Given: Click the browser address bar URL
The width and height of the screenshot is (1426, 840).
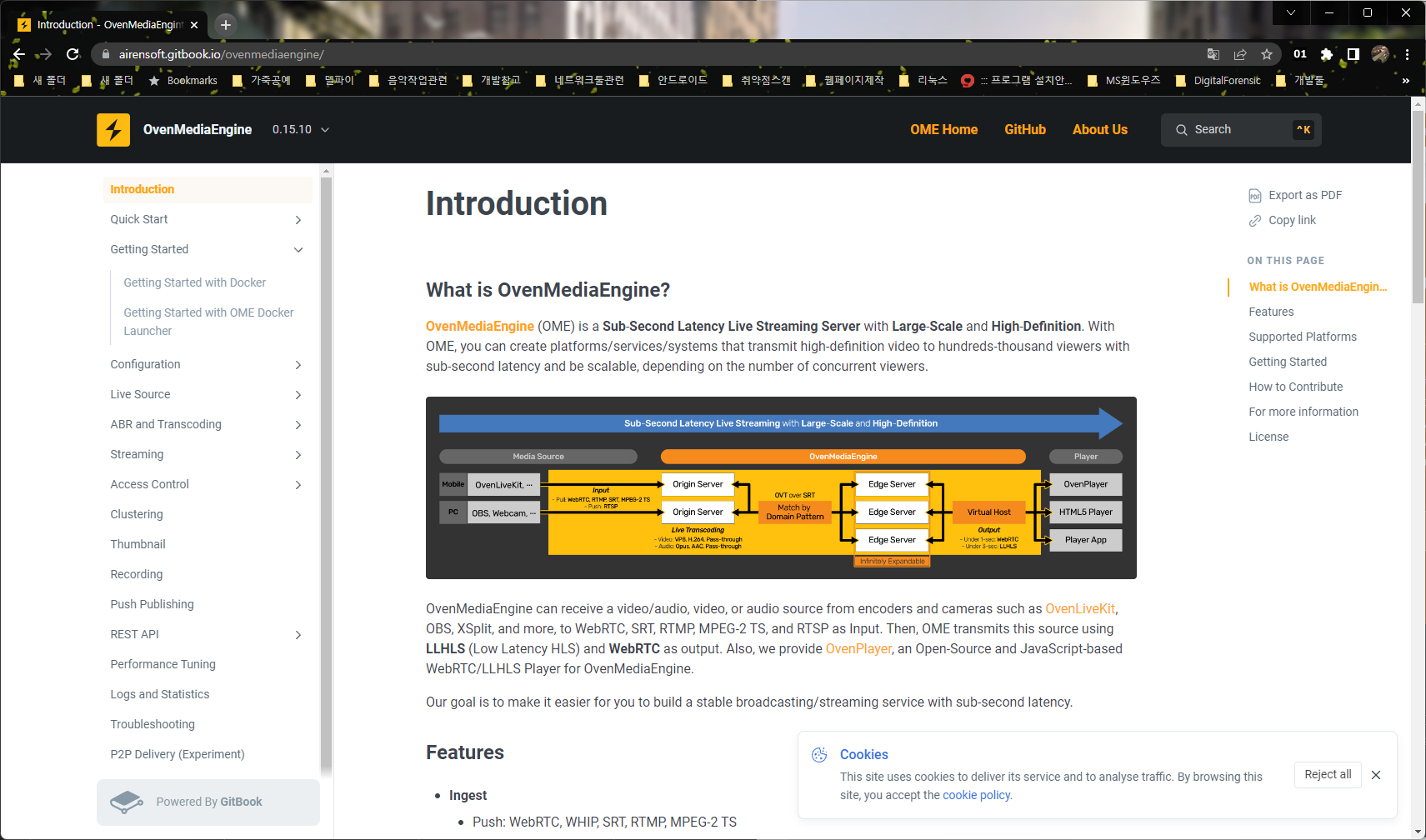Looking at the screenshot, I should click(222, 54).
